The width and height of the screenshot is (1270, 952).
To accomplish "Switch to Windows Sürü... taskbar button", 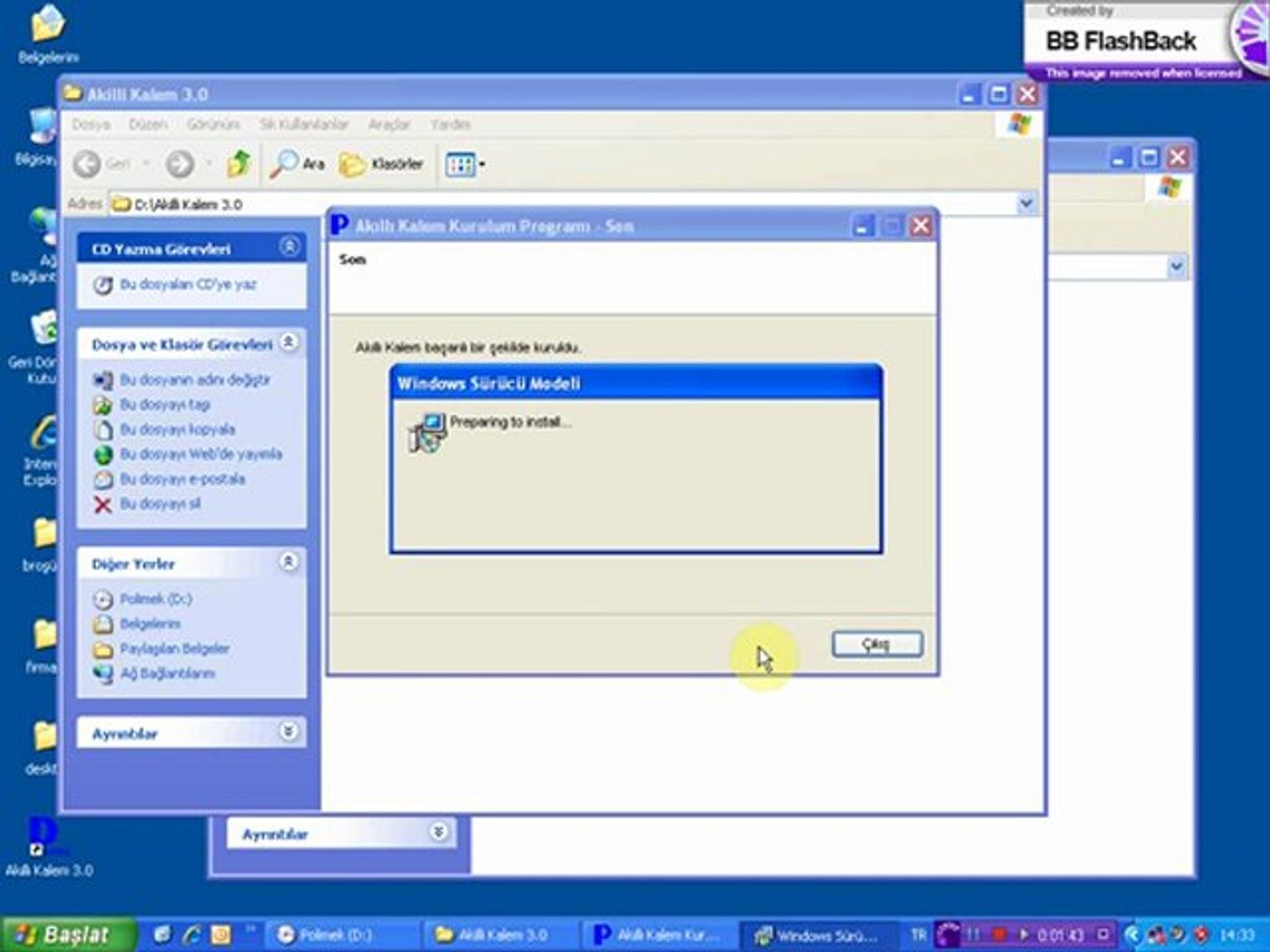I will tap(817, 934).
